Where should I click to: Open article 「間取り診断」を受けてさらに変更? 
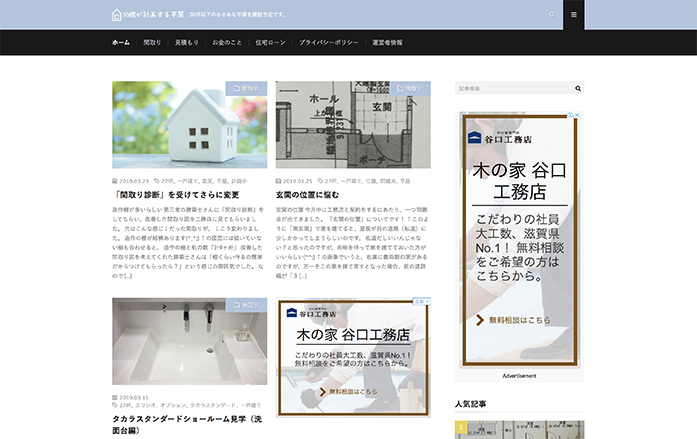tap(176, 195)
